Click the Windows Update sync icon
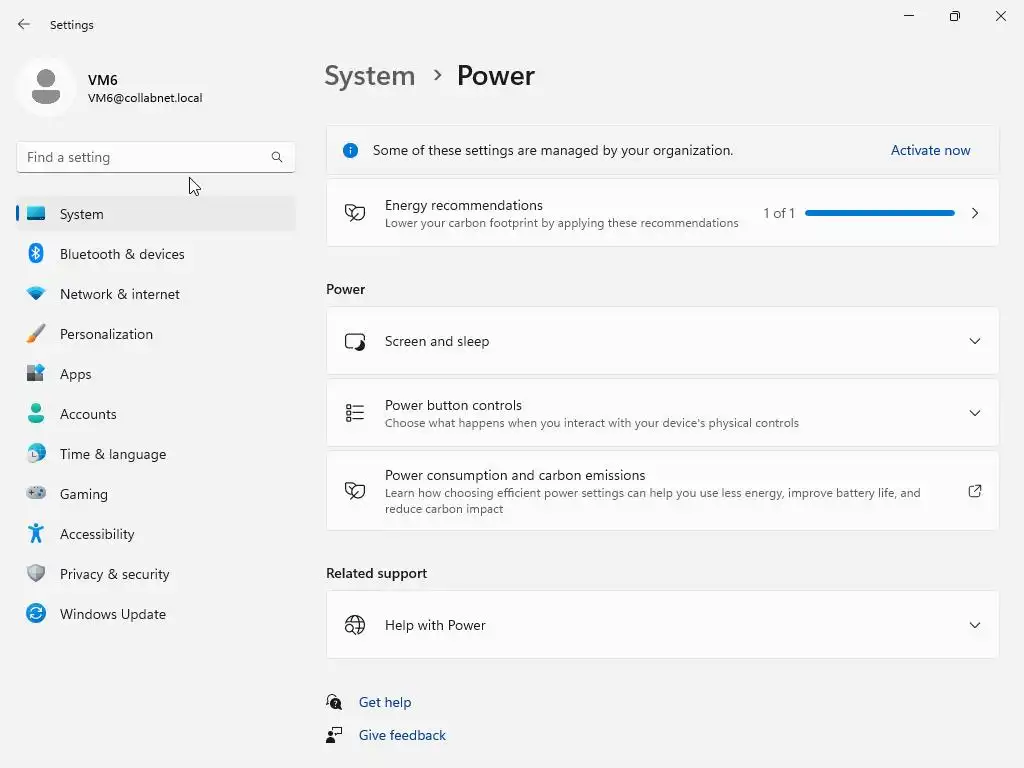 pyautogui.click(x=36, y=614)
